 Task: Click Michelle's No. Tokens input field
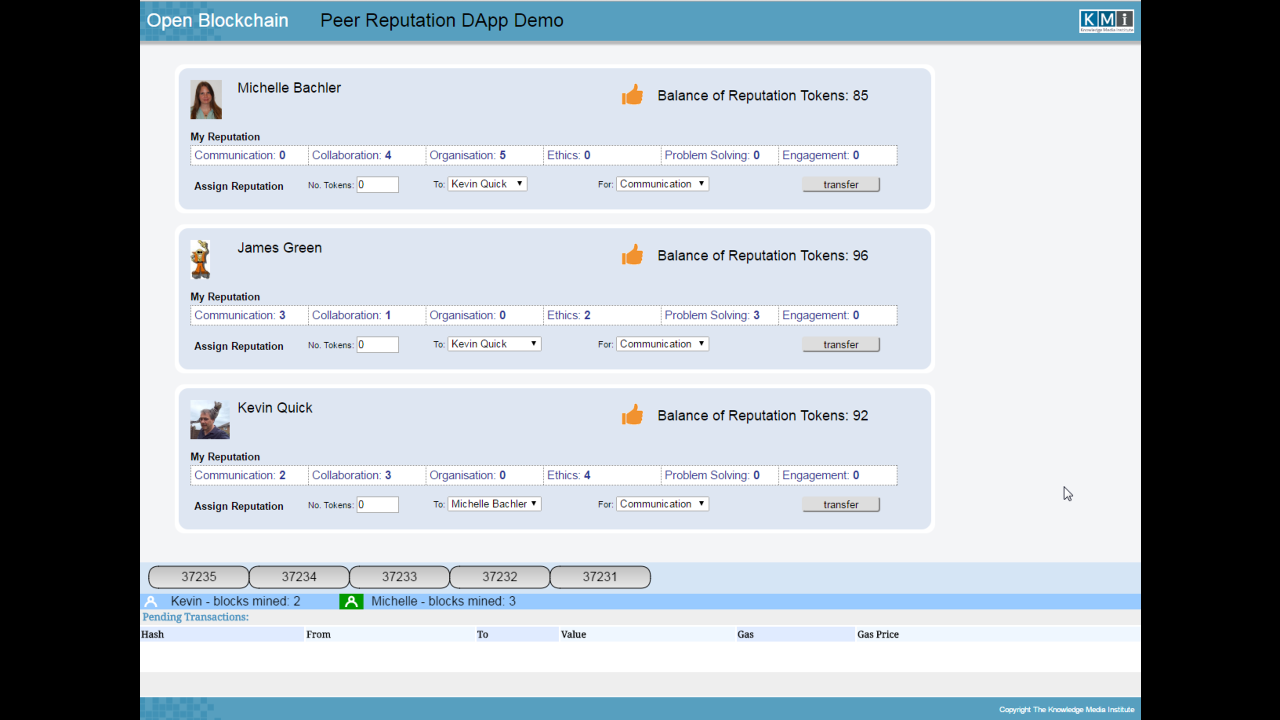[x=377, y=184]
